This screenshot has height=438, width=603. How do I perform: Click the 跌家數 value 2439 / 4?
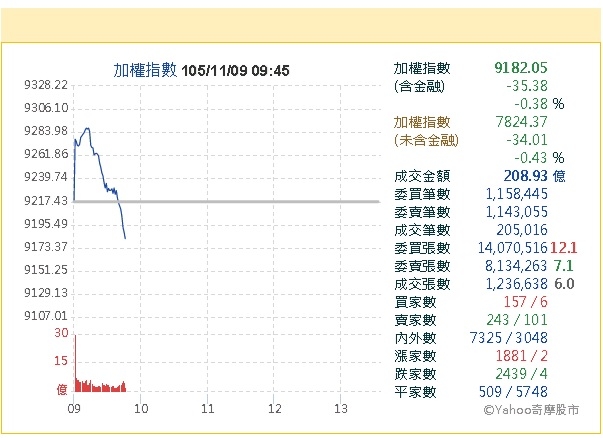tap(521, 374)
